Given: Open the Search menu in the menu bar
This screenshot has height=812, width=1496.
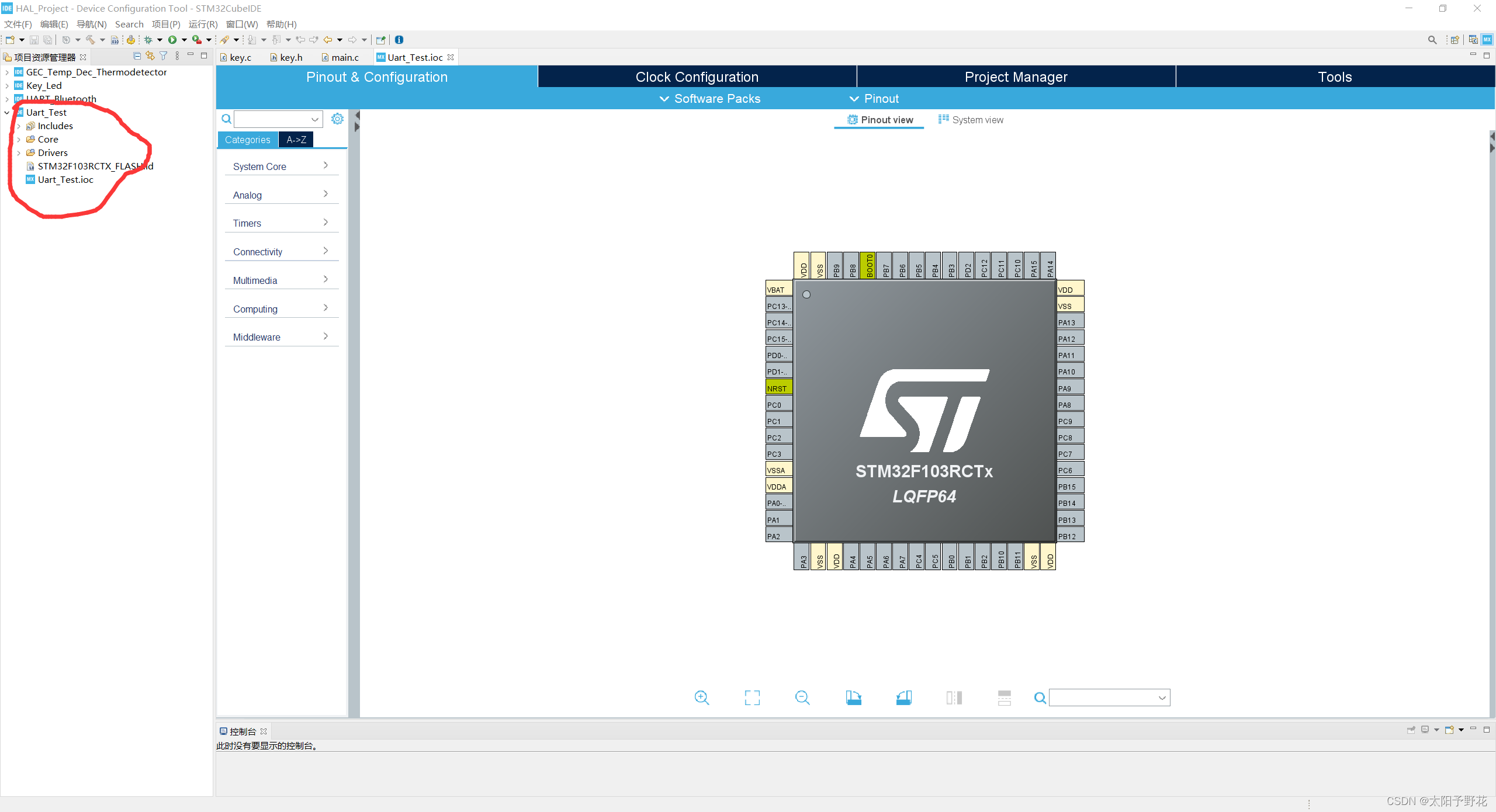Looking at the screenshot, I should pyautogui.click(x=129, y=24).
